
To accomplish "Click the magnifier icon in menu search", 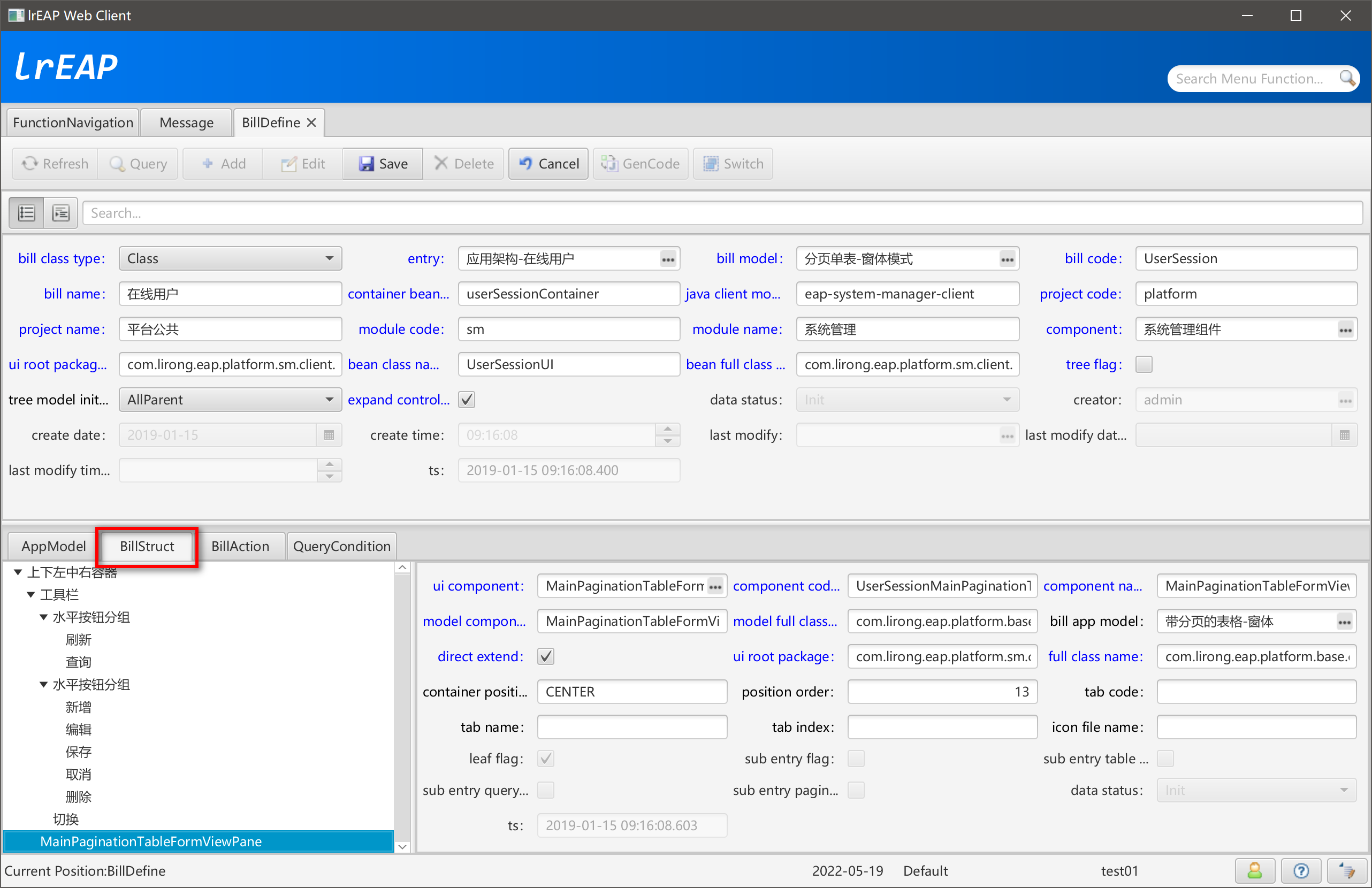I will pyautogui.click(x=1347, y=78).
